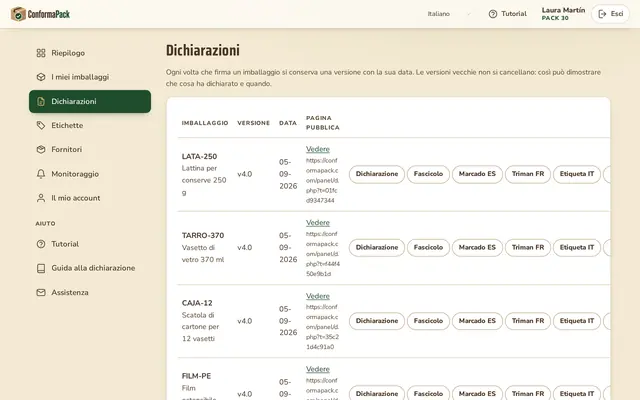Open the Etichette section

coord(90,125)
